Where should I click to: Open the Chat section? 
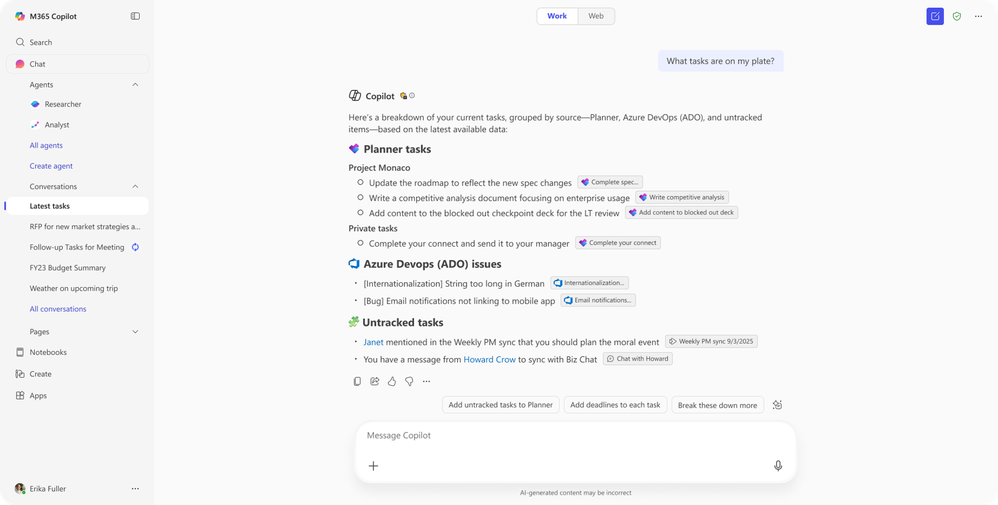point(78,64)
